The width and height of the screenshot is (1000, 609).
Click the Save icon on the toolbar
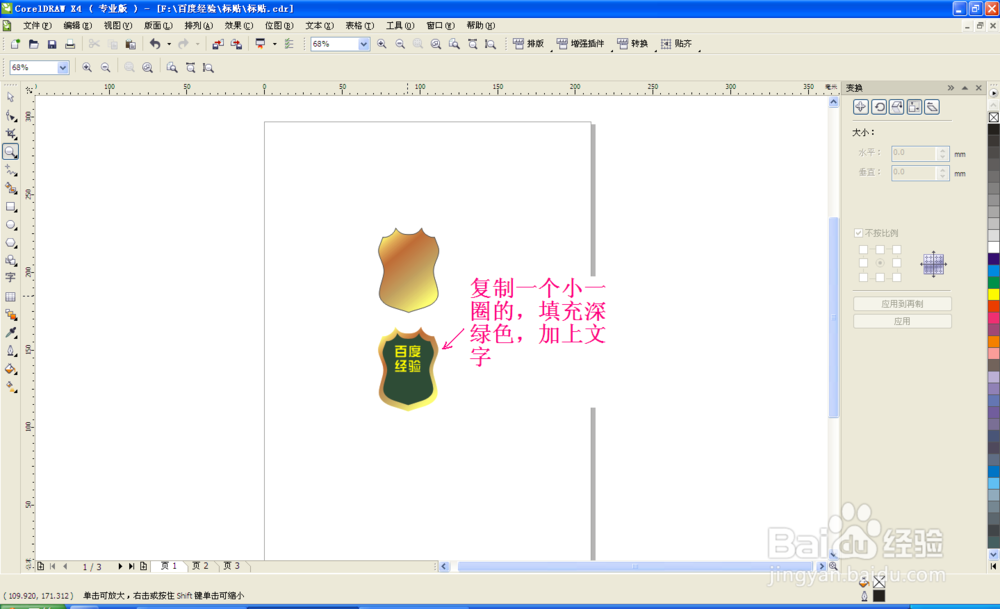(51, 44)
